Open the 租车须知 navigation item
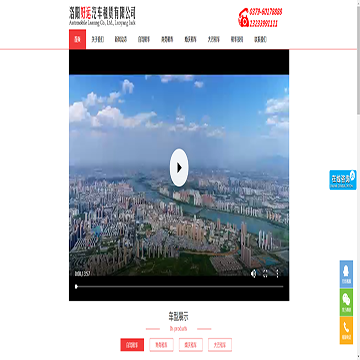The image size is (360, 360). [237, 39]
